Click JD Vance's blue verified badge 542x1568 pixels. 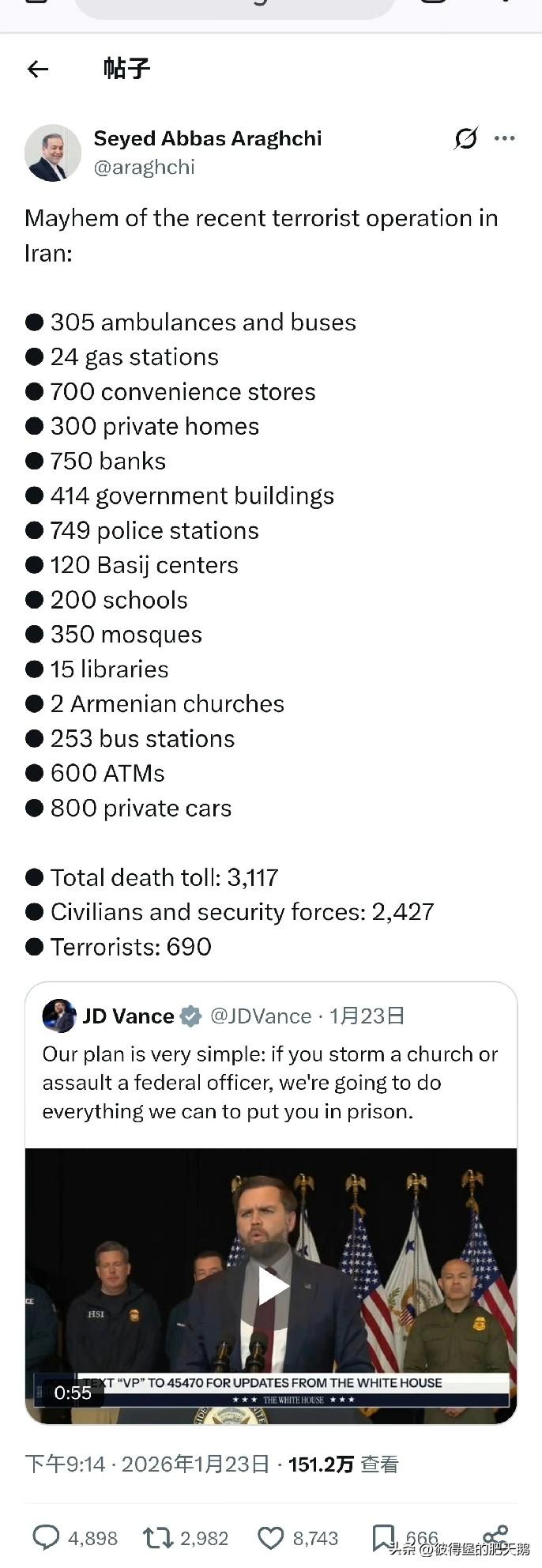pos(190,1016)
